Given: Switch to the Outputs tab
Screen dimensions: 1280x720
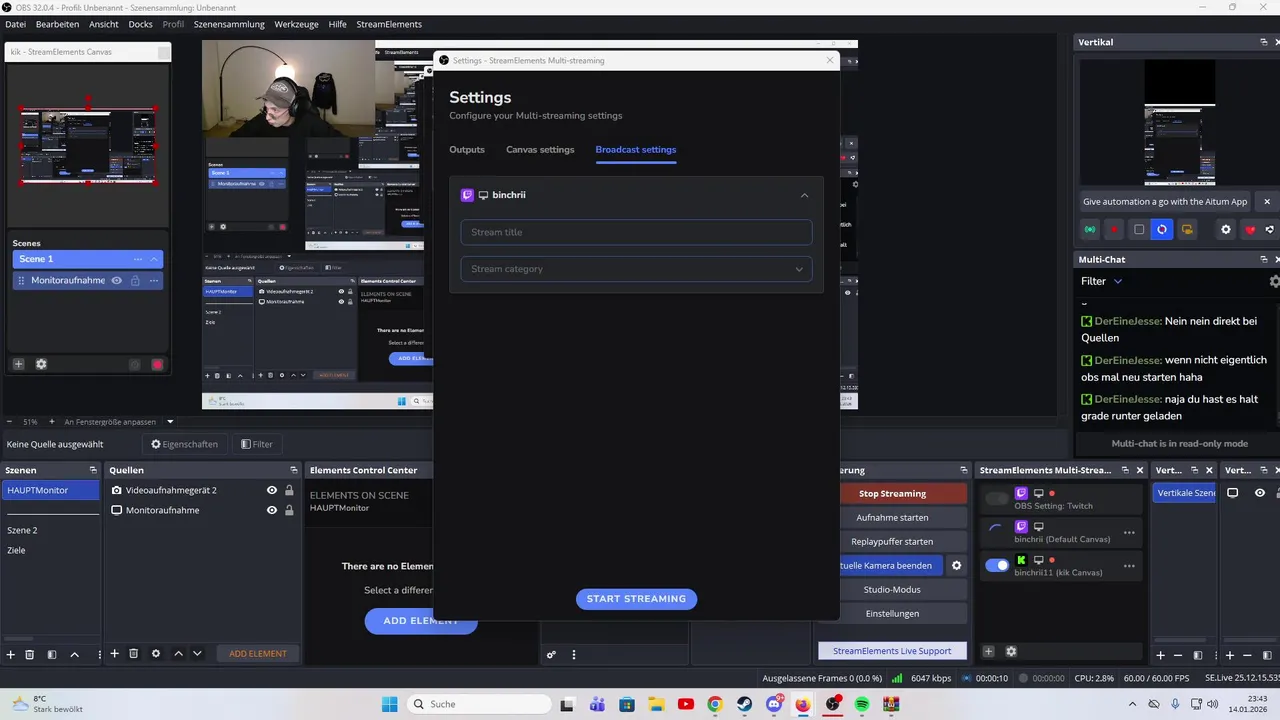Looking at the screenshot, I should (467, 150).
